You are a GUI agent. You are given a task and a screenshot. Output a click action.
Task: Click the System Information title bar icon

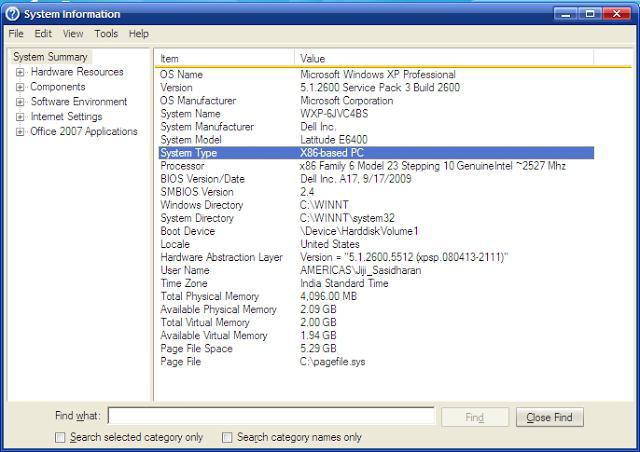[12, 14]
